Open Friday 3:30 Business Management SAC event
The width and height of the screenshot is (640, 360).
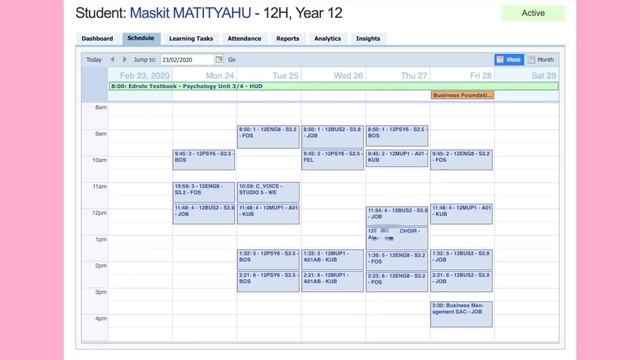click(x=461, y=314)
